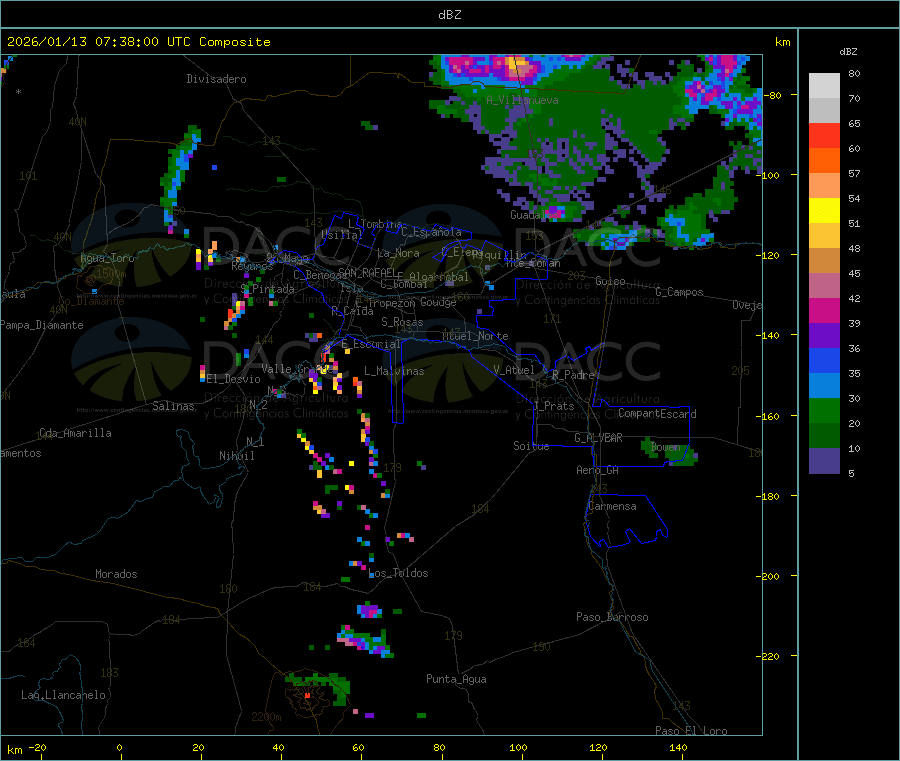
Task: Click the G_Campos label
Action: (679, 292)
